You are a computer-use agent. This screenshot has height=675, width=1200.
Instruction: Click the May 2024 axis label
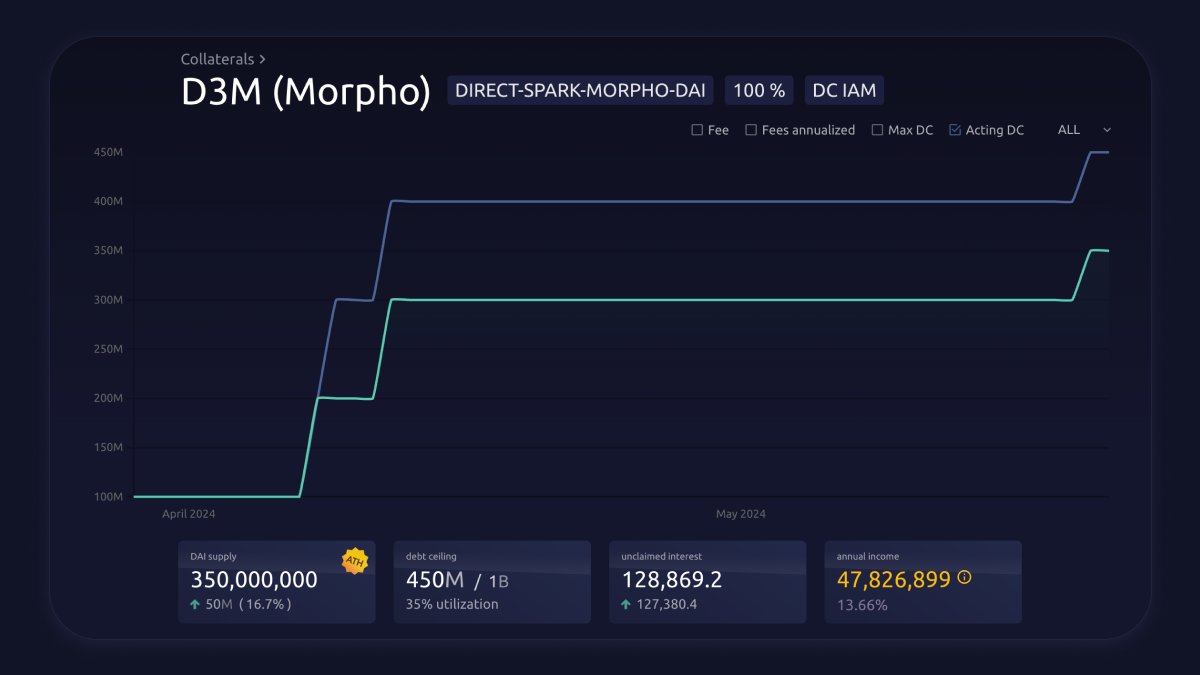pyautogui.click(x=741, y=514)
